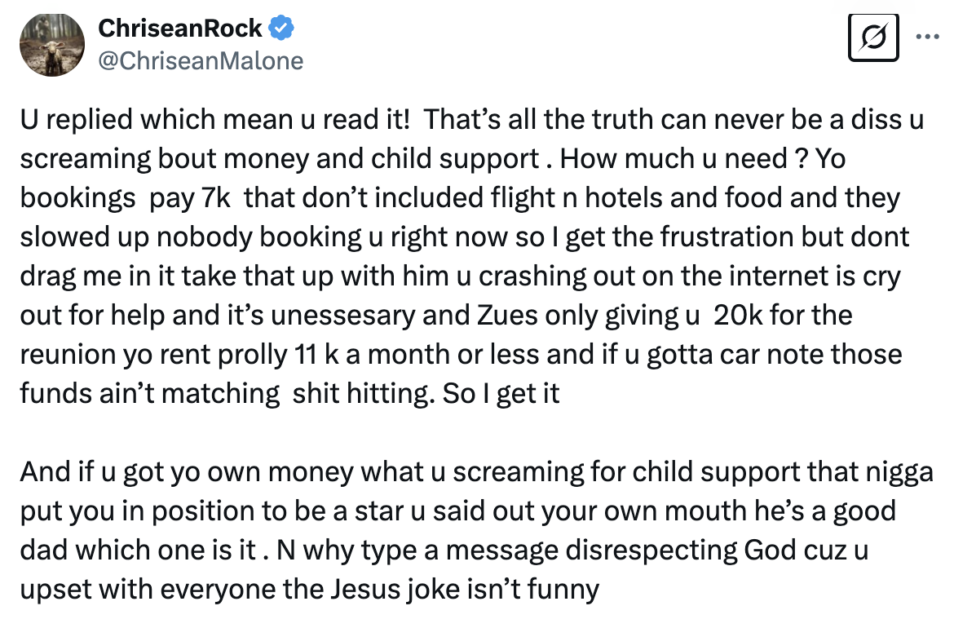Click the "7k" booking amount text
The width and height of the screenshot is (954, 628).
[215, 198]
